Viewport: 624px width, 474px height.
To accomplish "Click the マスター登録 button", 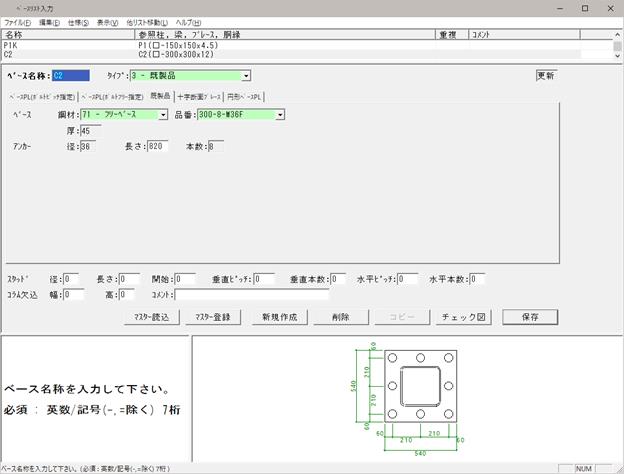I will (x=213, y=317).
